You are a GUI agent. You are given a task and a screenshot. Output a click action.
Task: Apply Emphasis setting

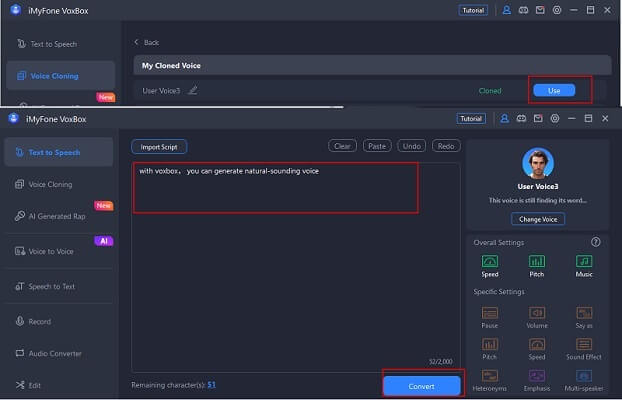[537, 380]
